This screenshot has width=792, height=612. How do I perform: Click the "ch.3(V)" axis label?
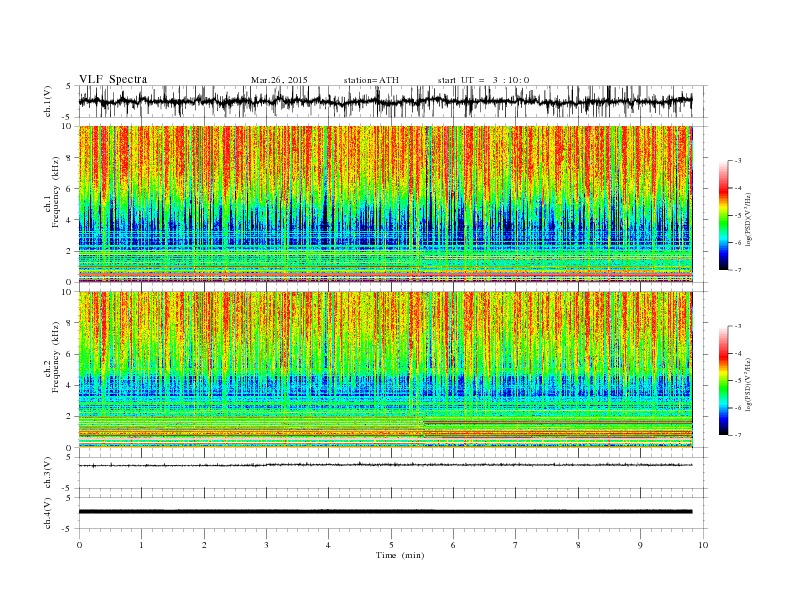pyautogui.click(x=48, y=473)
